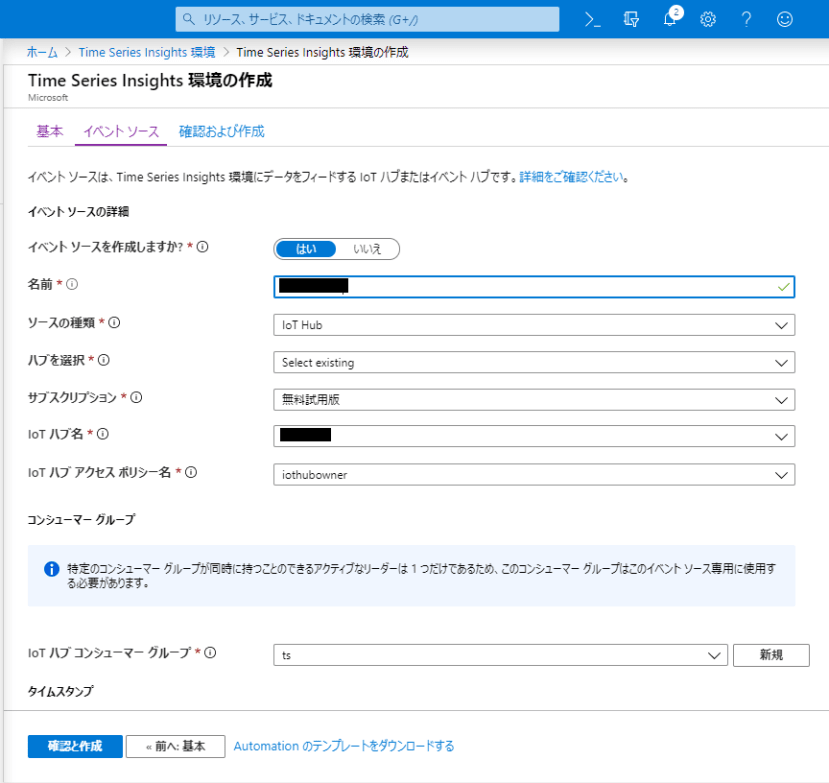829x783 pixels.
Task: Show info for IoT ハブ コンシューマー グループ
Action: [x=210, y=653]
